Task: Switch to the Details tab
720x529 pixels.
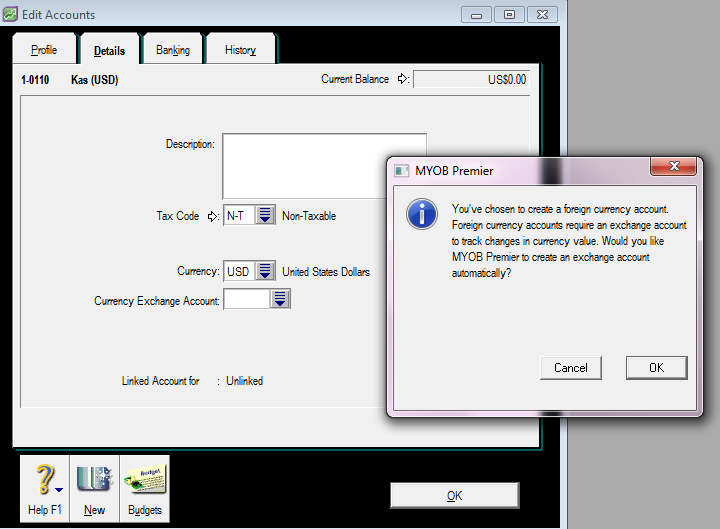Action: pyautogui.click(x=109, y=50)
